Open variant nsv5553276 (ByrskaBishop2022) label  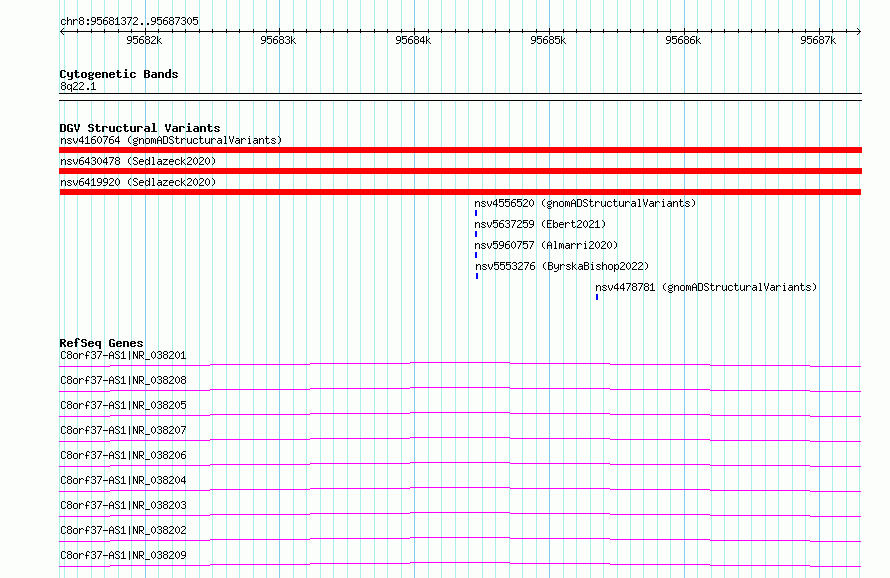(x=562, y=266)
